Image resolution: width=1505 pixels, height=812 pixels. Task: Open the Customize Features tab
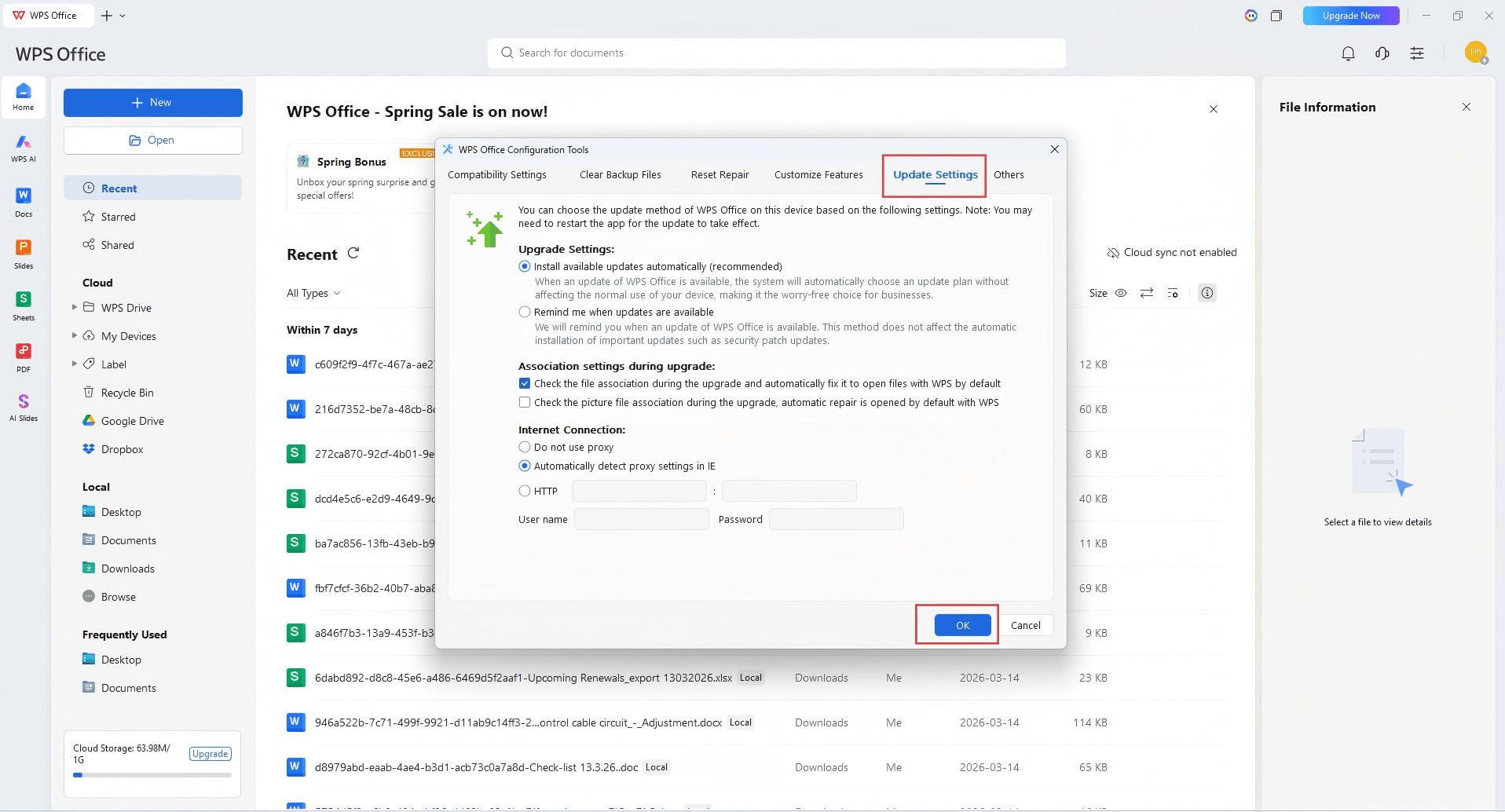[818, 174]
